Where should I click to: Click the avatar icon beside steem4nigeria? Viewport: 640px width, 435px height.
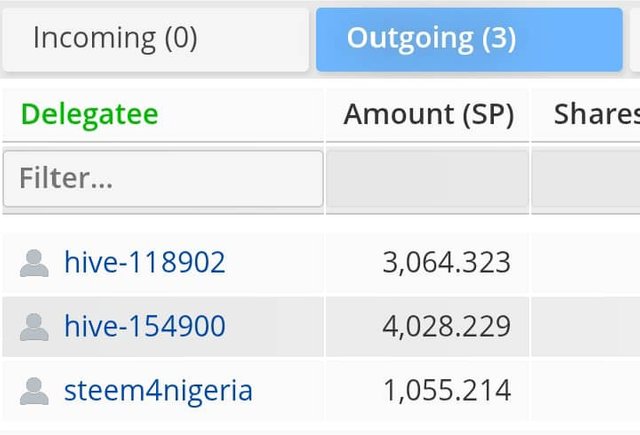[x=34, y=391]
